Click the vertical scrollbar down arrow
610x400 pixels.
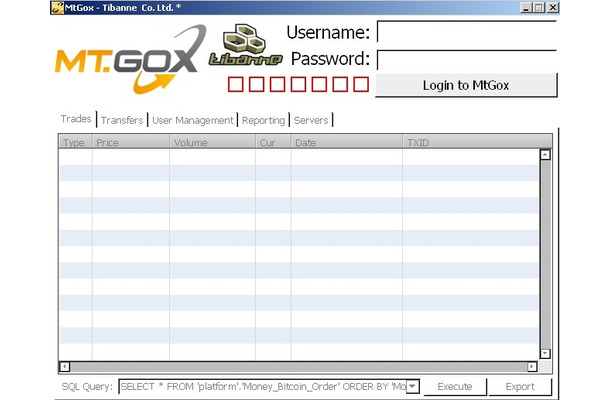tap(545, 353)
